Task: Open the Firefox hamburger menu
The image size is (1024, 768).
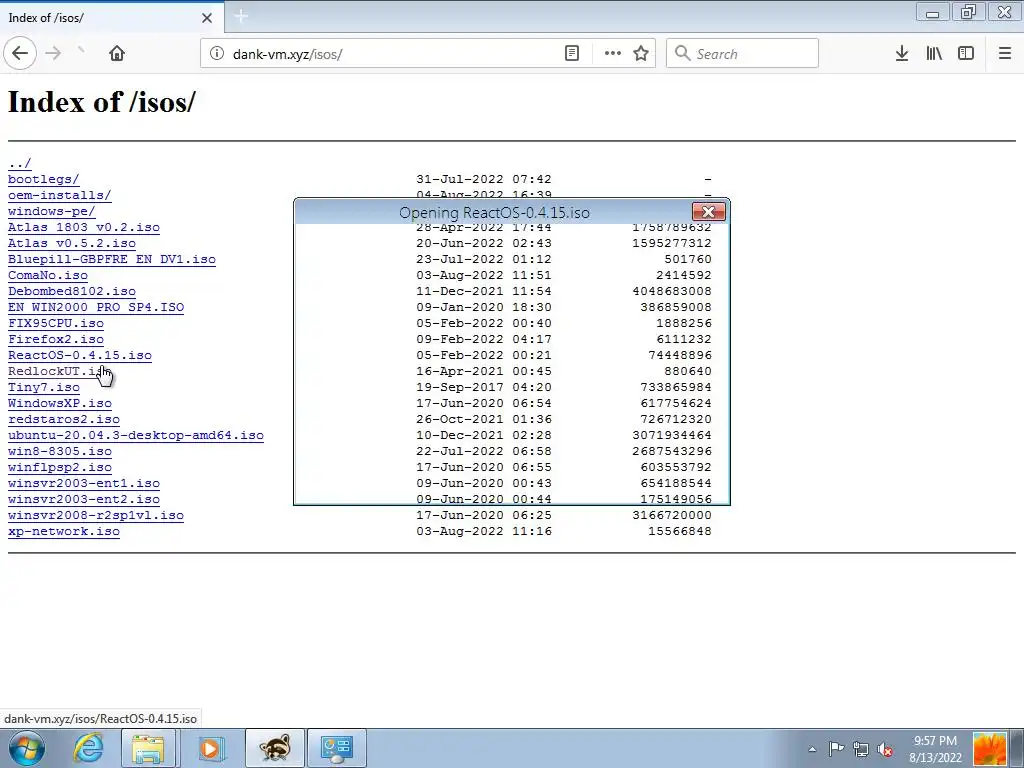Action: point(1005,54)
